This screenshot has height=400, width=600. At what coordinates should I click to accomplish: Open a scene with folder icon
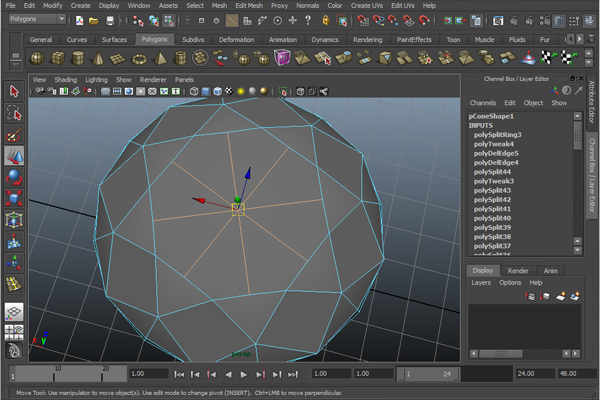click(94, 21)
